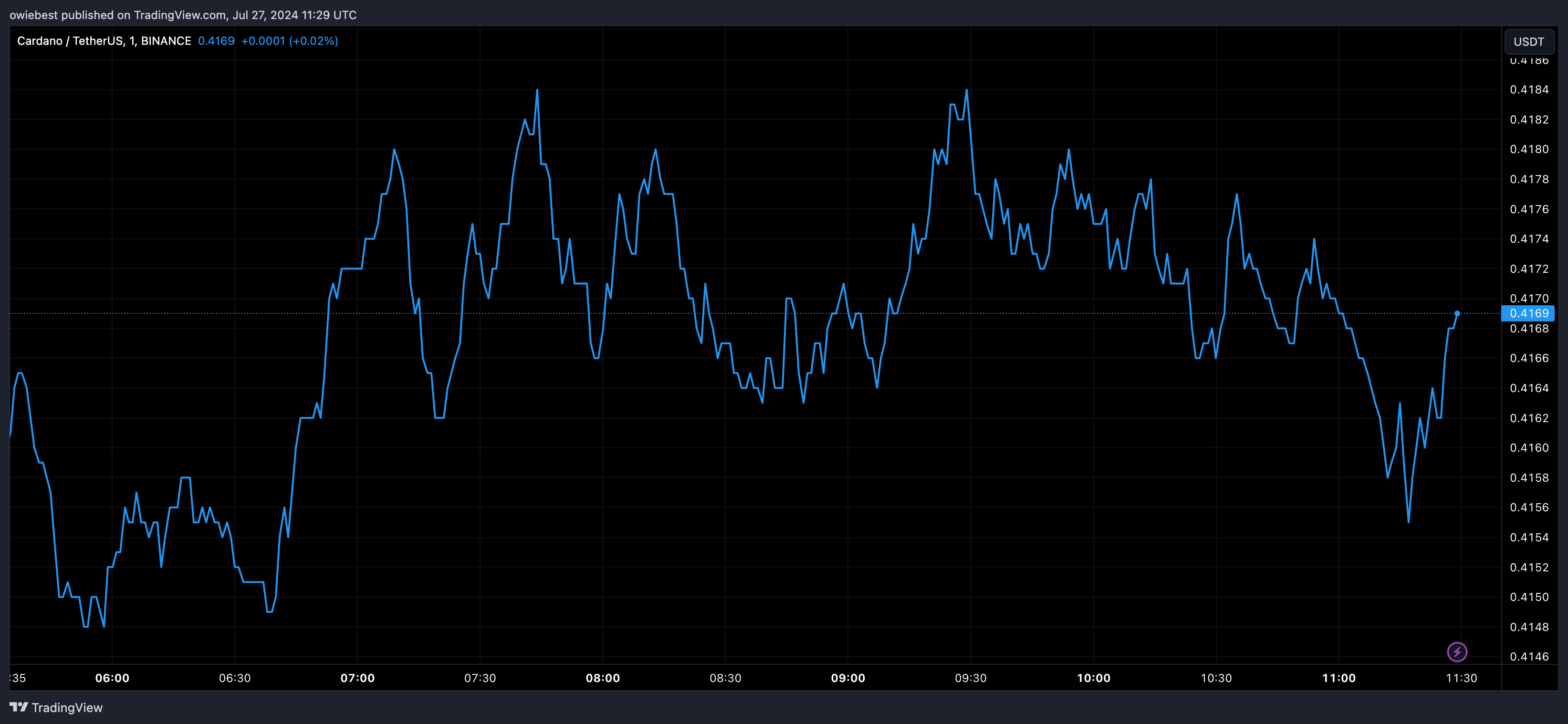Image resolution: width=1568 pixels, height=724 pixels.
Task: Click the owiebest published on TradingView.com caption
Action: [x=183, y=15]
